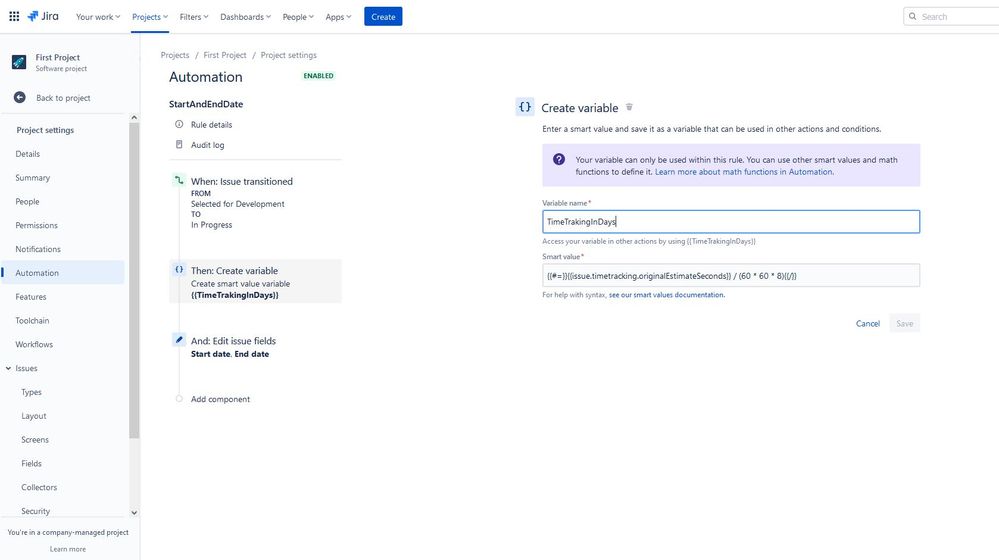
Task: Click the Jira logo
Action: pos(43,17)
